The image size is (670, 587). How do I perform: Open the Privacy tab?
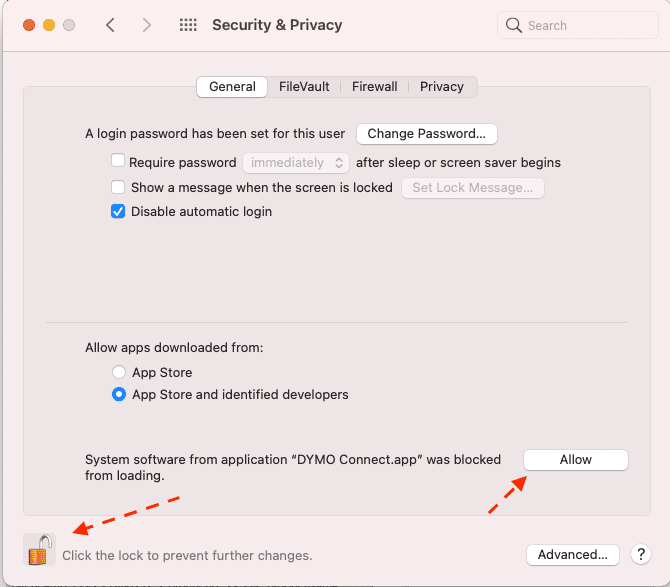pyautogui.click(x=442, y=87)
